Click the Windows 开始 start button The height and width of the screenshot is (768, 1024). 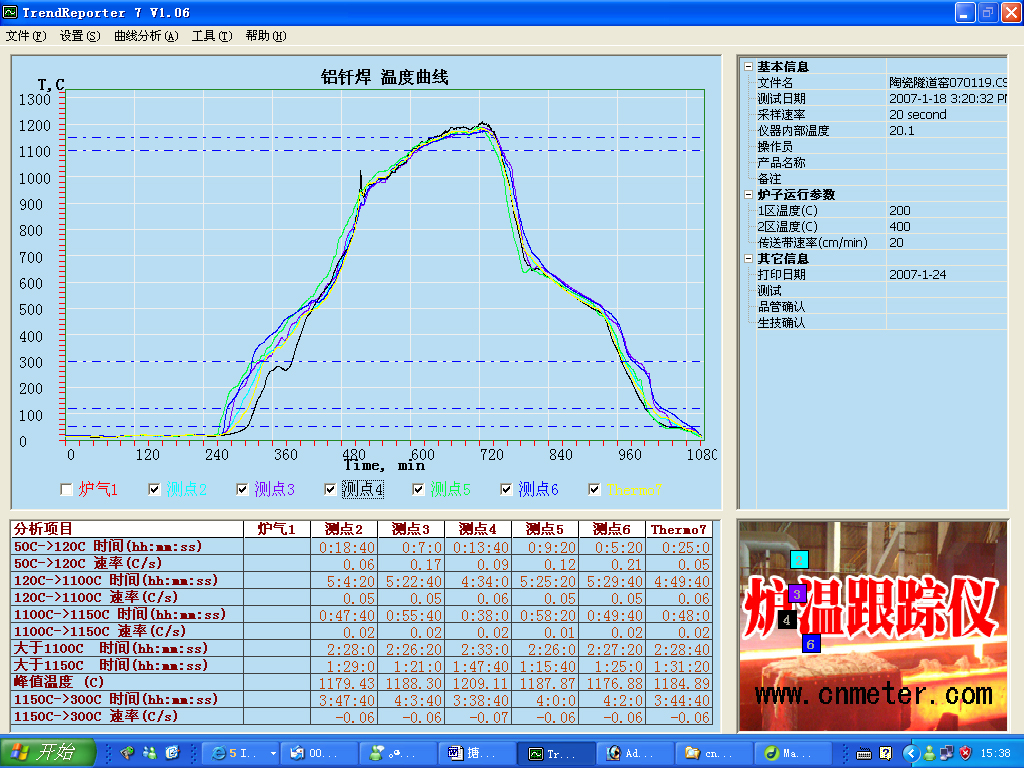pyautogui.click(x=48, y=753)
